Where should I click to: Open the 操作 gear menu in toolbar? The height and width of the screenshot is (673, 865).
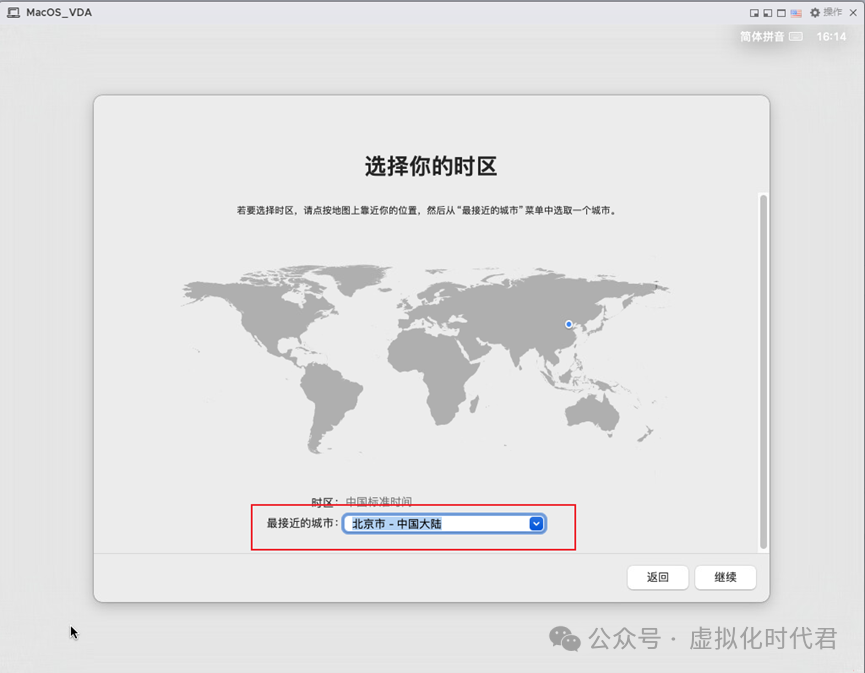pos(825,12)
